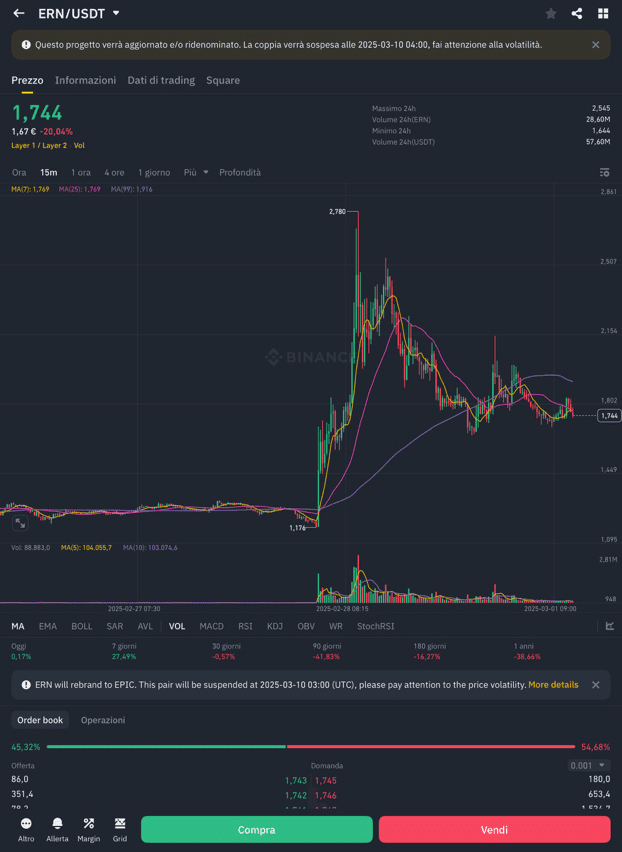Select the Ora timeframe
The width and height of the screenshot is (622, 852).
coord(19,172)
